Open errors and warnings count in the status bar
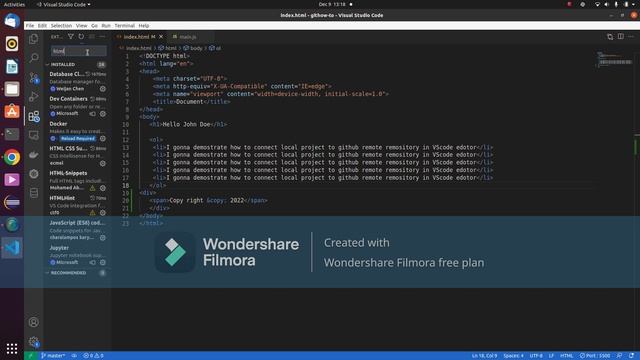Image resolution: width=640 pixels, height=360 pixels. pyautogui.click(x=93, y=356)
